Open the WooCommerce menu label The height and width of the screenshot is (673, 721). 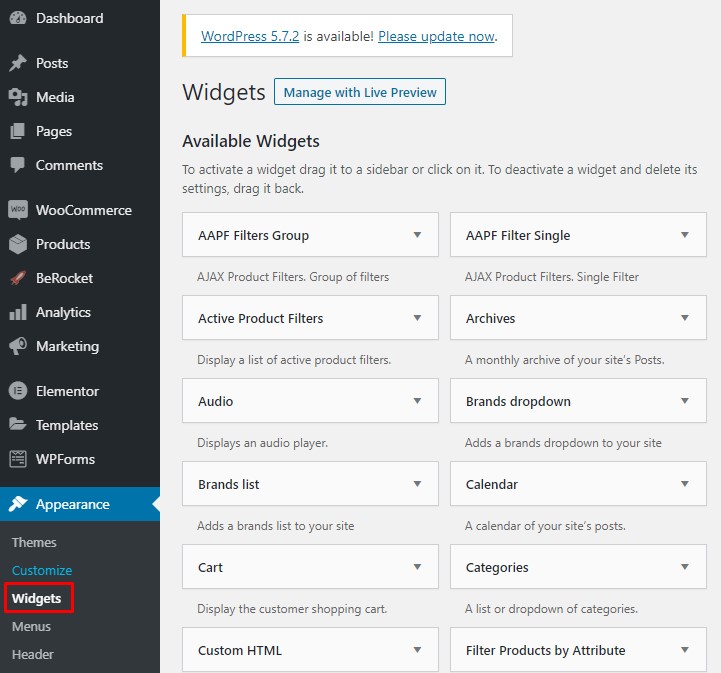point(84,210)
